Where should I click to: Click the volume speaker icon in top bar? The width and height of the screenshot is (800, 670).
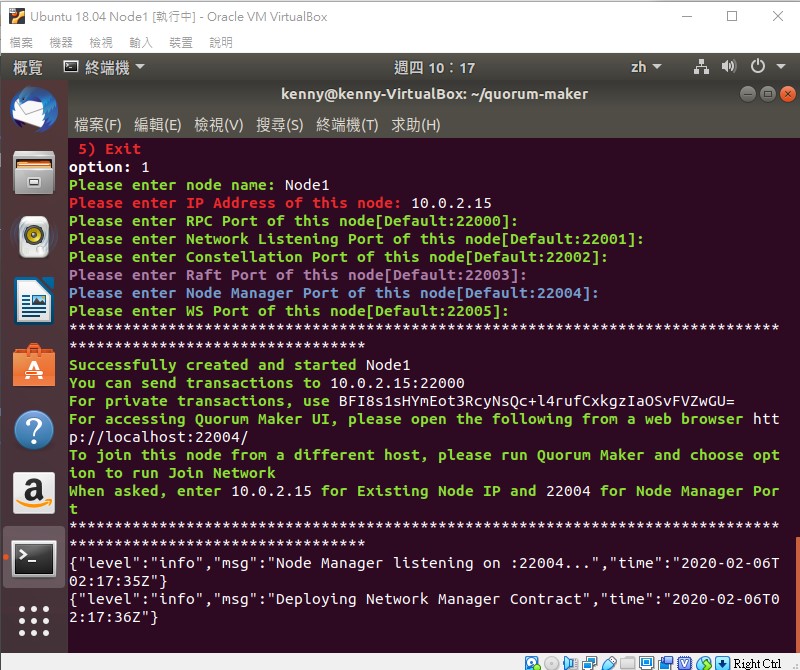pos(729,67)
